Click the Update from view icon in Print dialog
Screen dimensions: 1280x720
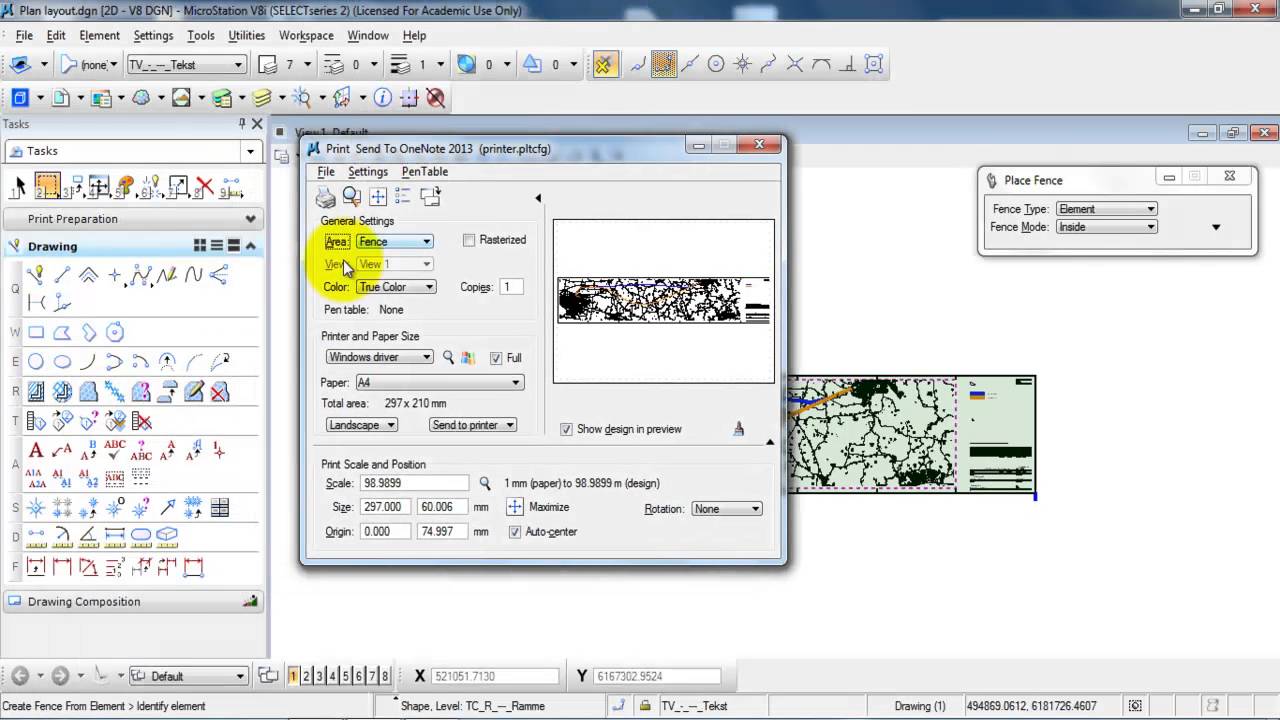coord(430,197)
